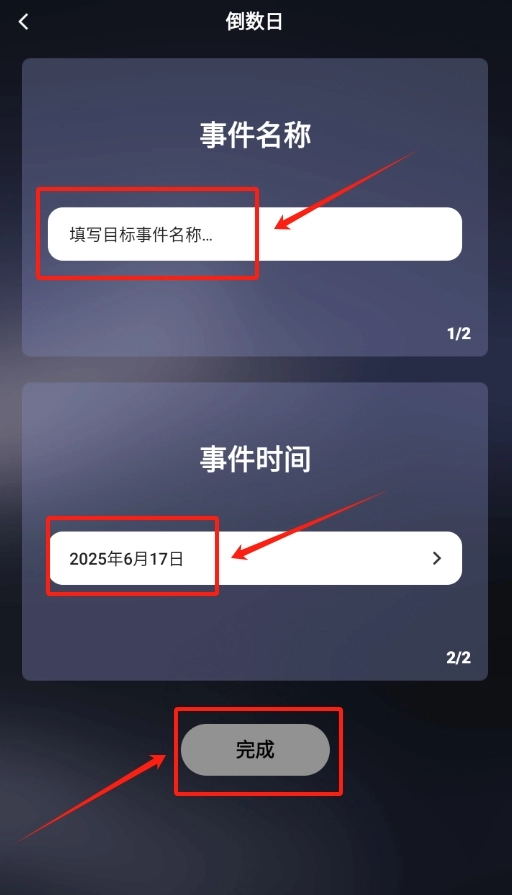Go back using the top-left arrow

(23, 22)
